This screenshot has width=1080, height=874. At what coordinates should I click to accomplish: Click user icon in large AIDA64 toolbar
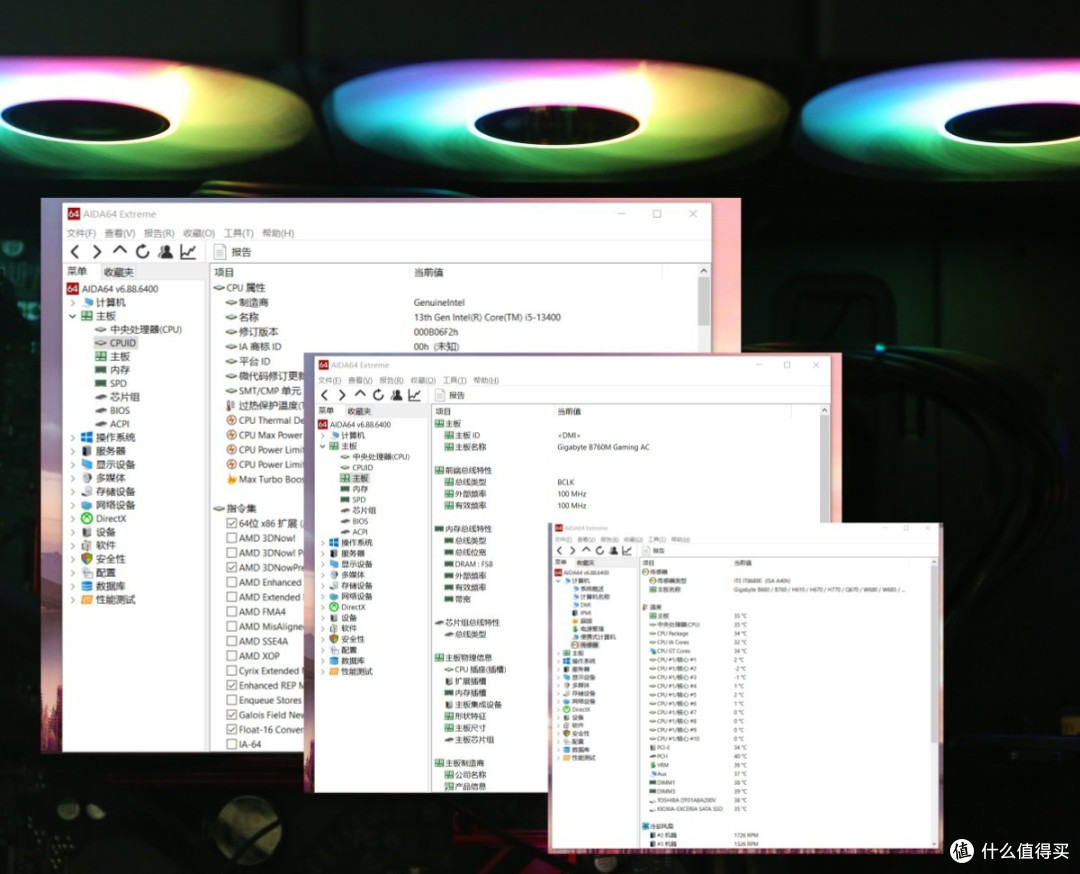pyautogui.click(x=165, y=252)
